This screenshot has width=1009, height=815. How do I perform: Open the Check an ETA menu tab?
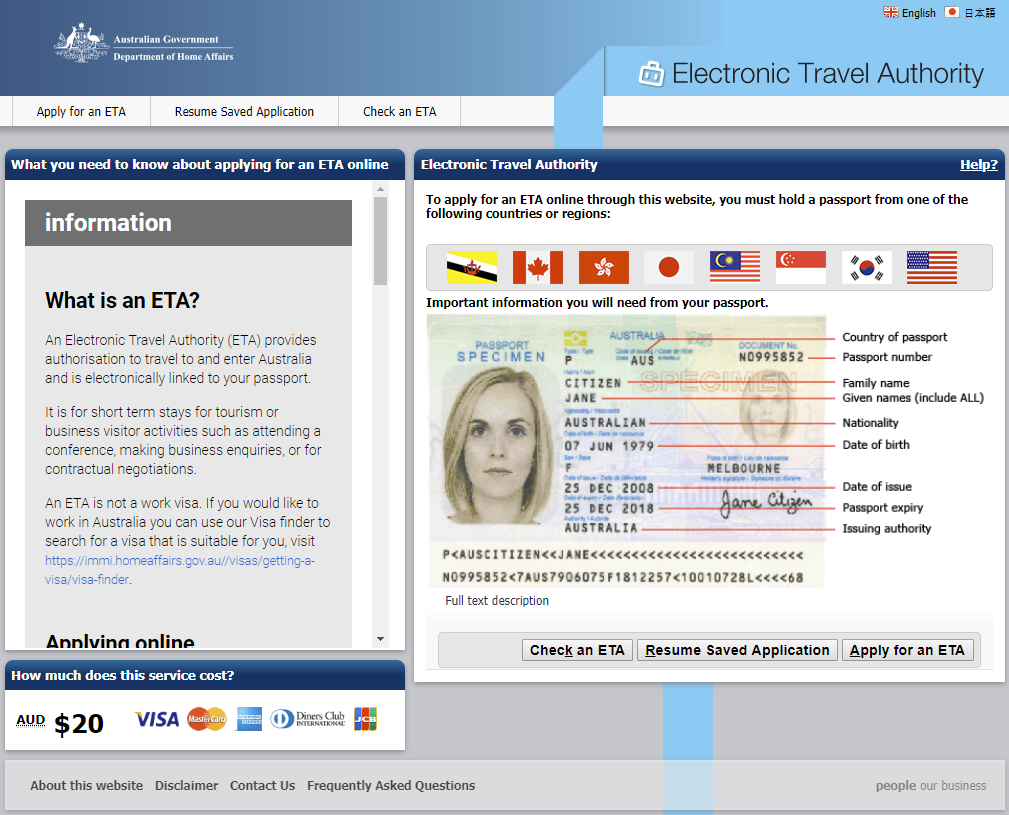click(400, 111)
